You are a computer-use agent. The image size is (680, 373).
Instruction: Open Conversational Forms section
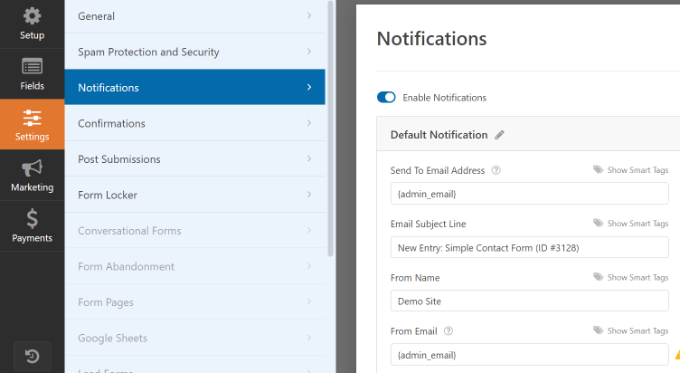195,231
